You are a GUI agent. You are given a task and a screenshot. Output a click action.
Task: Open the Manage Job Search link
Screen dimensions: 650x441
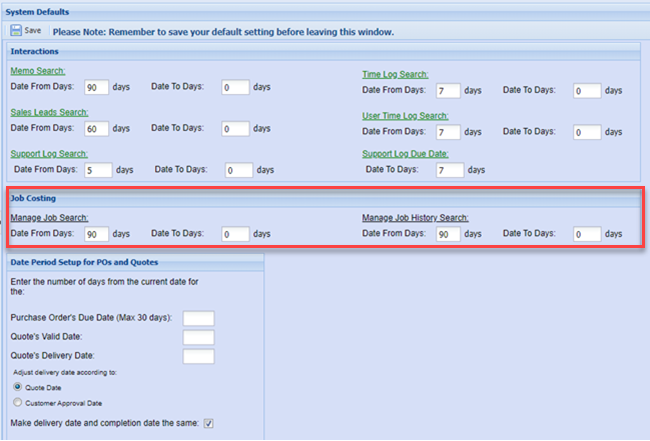[49, 218]
